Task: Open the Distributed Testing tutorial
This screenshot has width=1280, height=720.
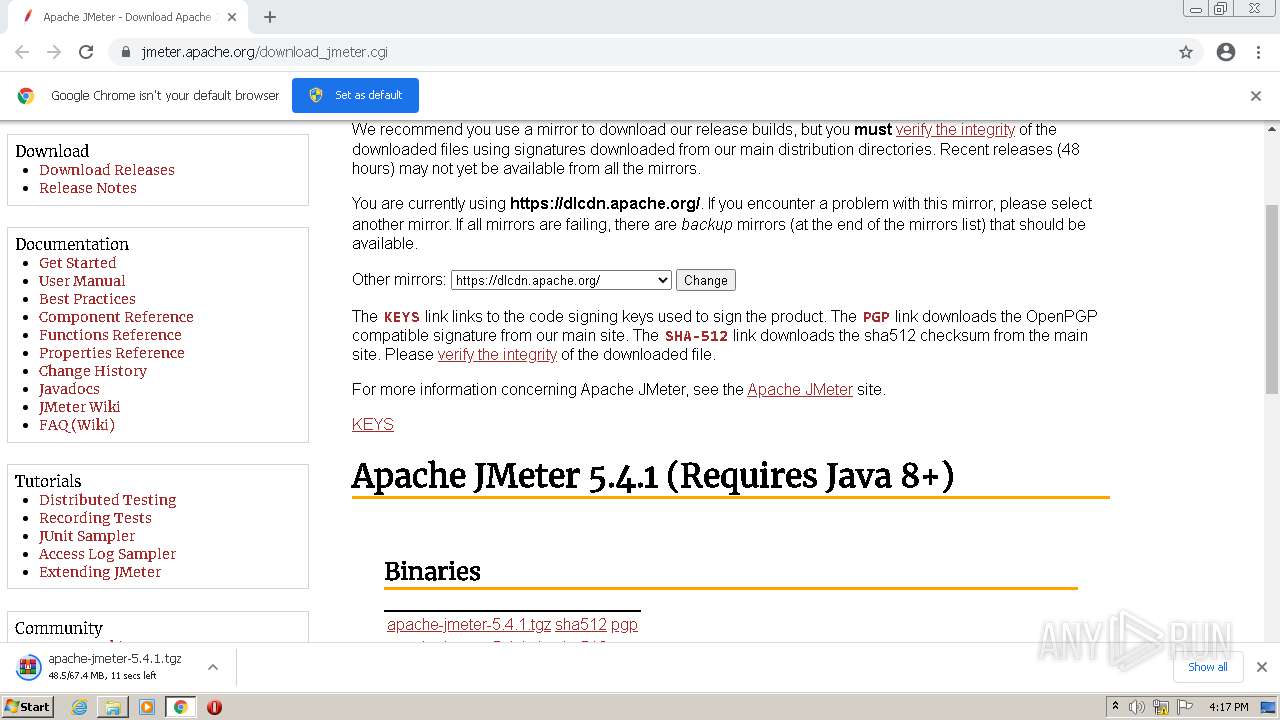Action: (x=108, y=500)
